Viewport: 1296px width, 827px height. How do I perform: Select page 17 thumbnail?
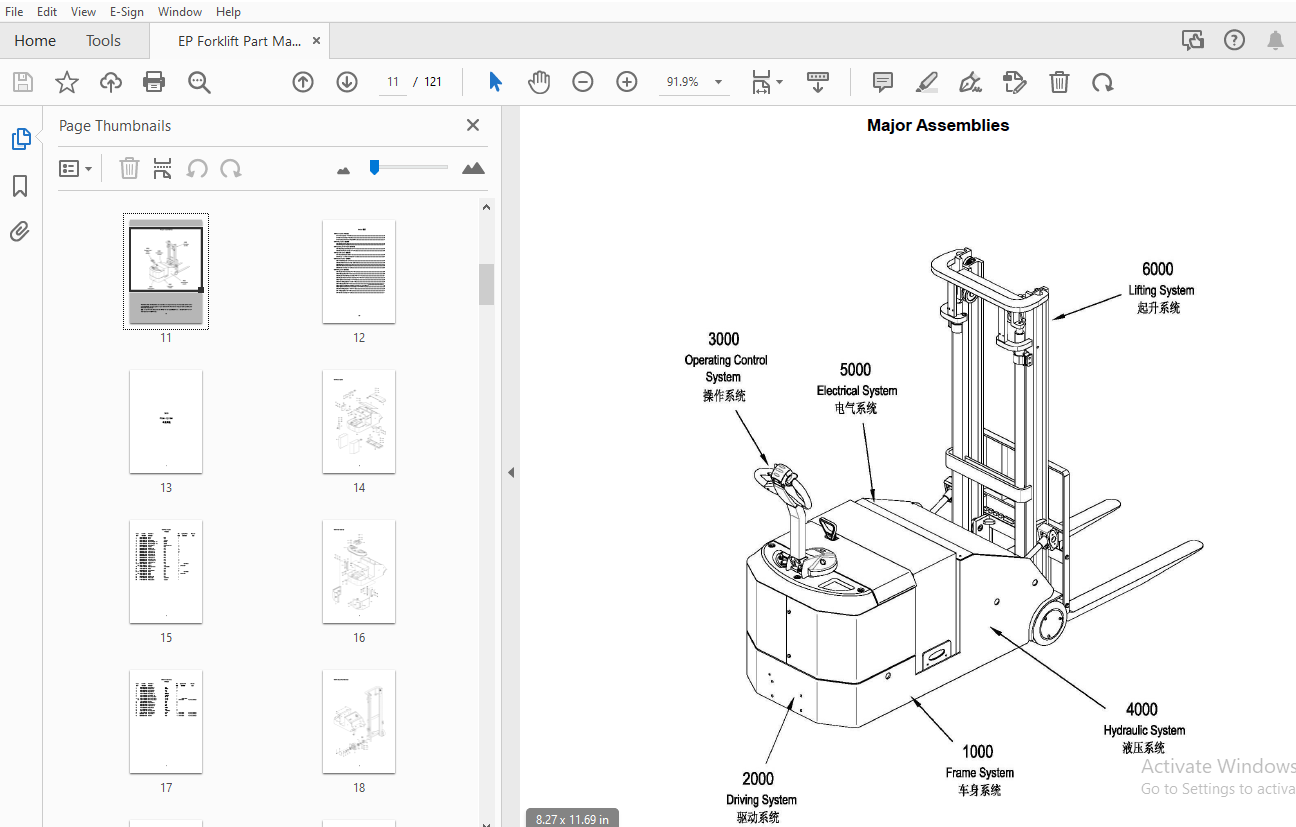click(x=166, y=722)
